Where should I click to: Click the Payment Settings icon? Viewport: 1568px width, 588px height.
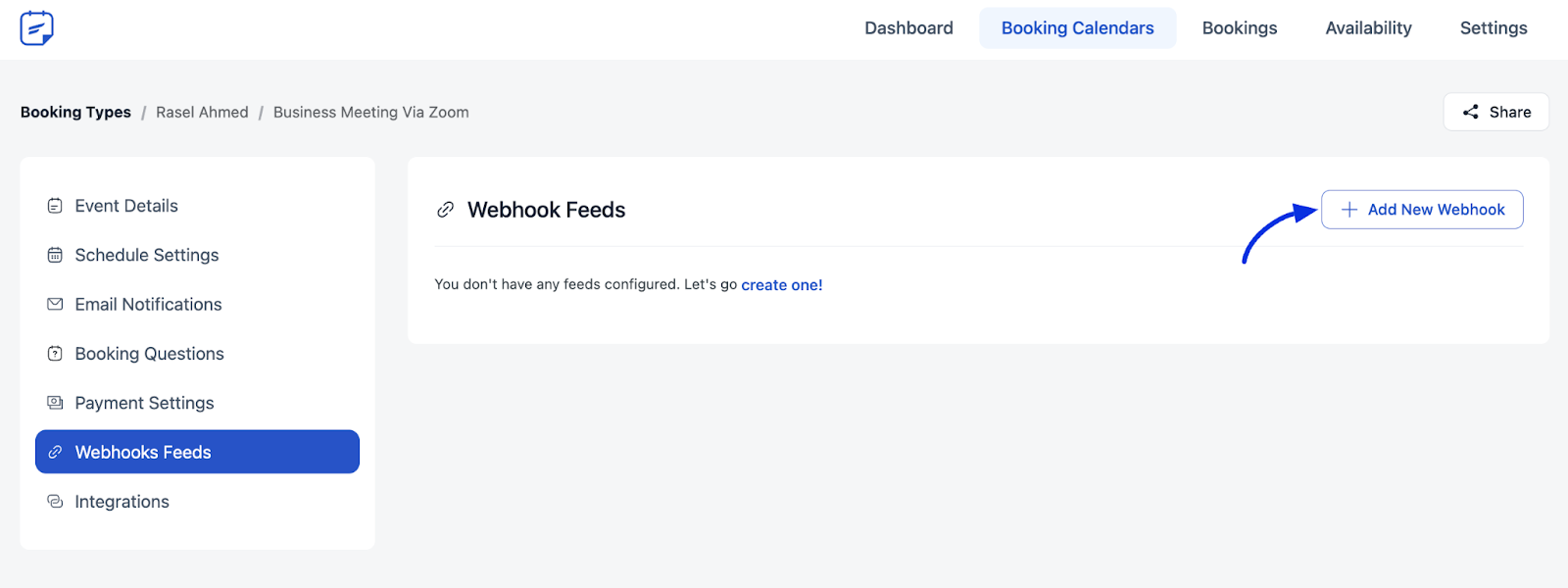click(x=55, y=403)
